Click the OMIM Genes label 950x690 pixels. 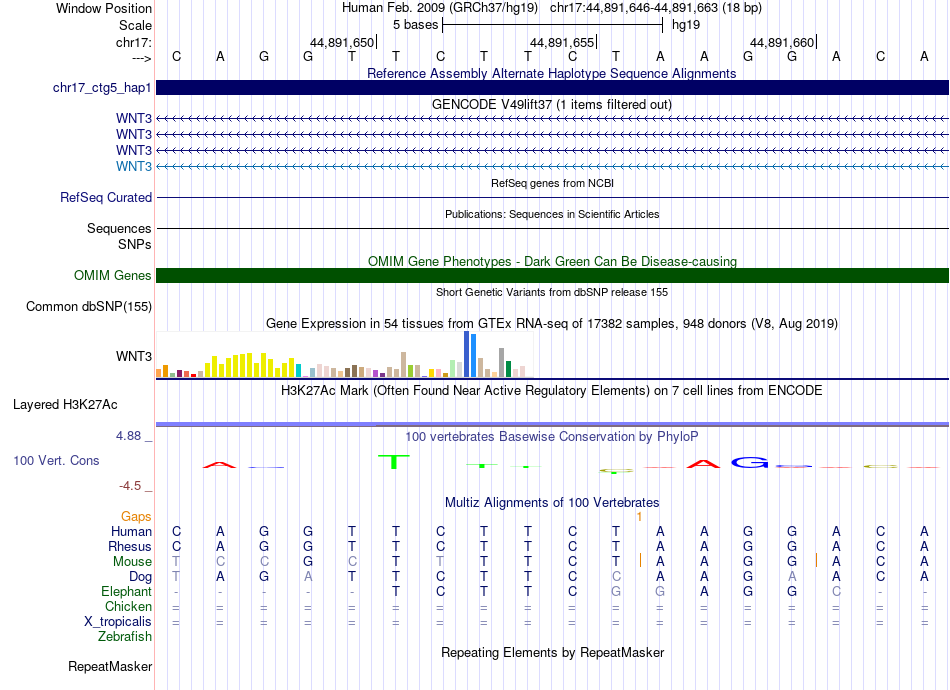point(113,276)
